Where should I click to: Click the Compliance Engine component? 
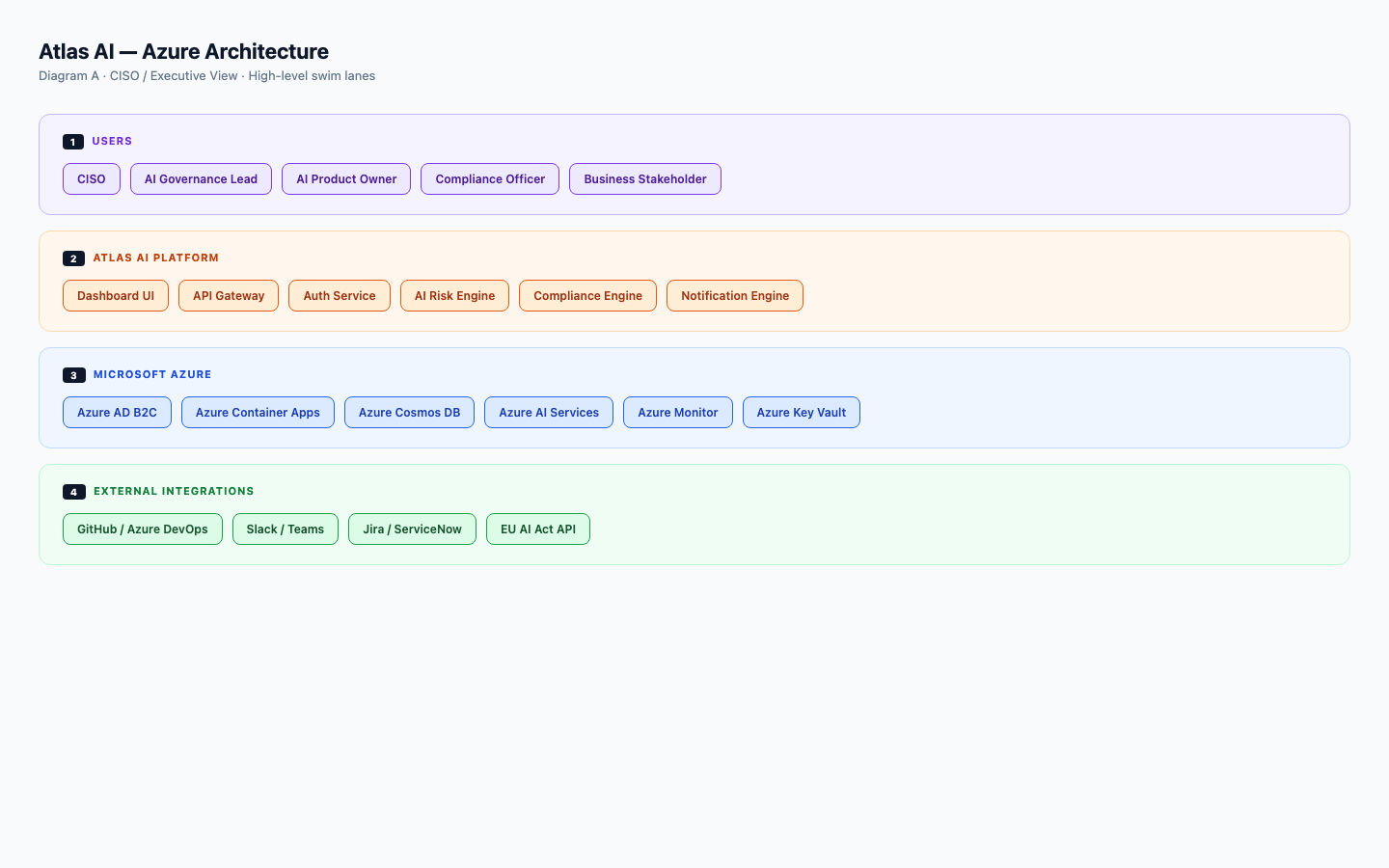click(x=587, y=296)
